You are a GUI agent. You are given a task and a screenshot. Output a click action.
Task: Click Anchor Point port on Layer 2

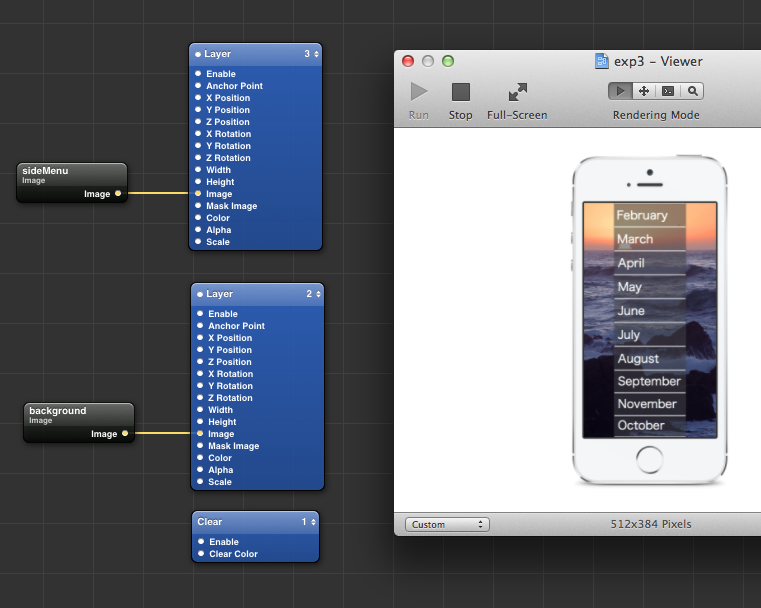(200, 326)
